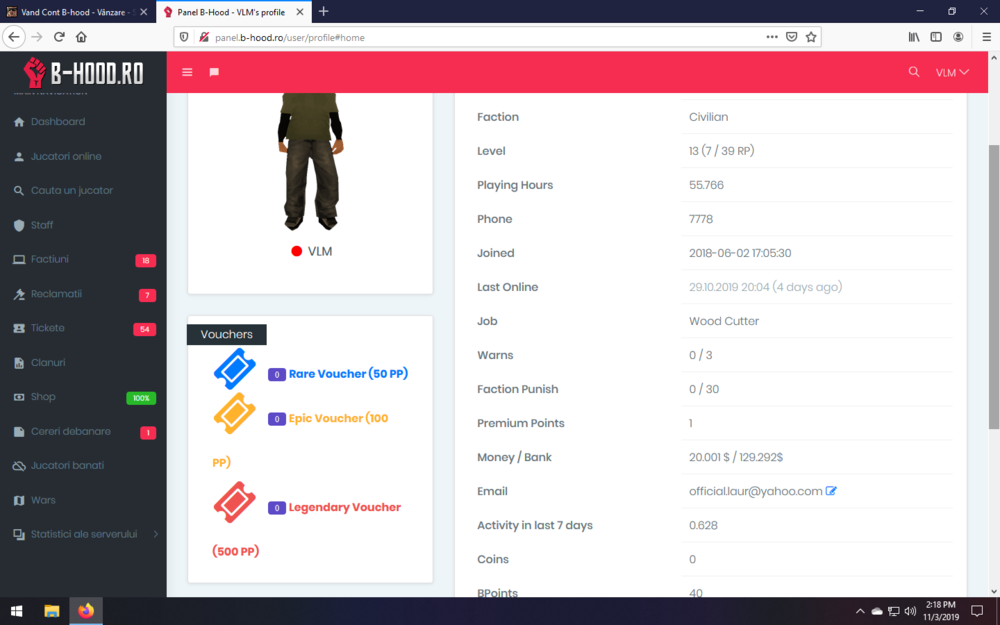Viewport: 1000px width, 625px height.
Task: Toggle the sidebar hamburger menu
Action: click(x=187, y=72)
